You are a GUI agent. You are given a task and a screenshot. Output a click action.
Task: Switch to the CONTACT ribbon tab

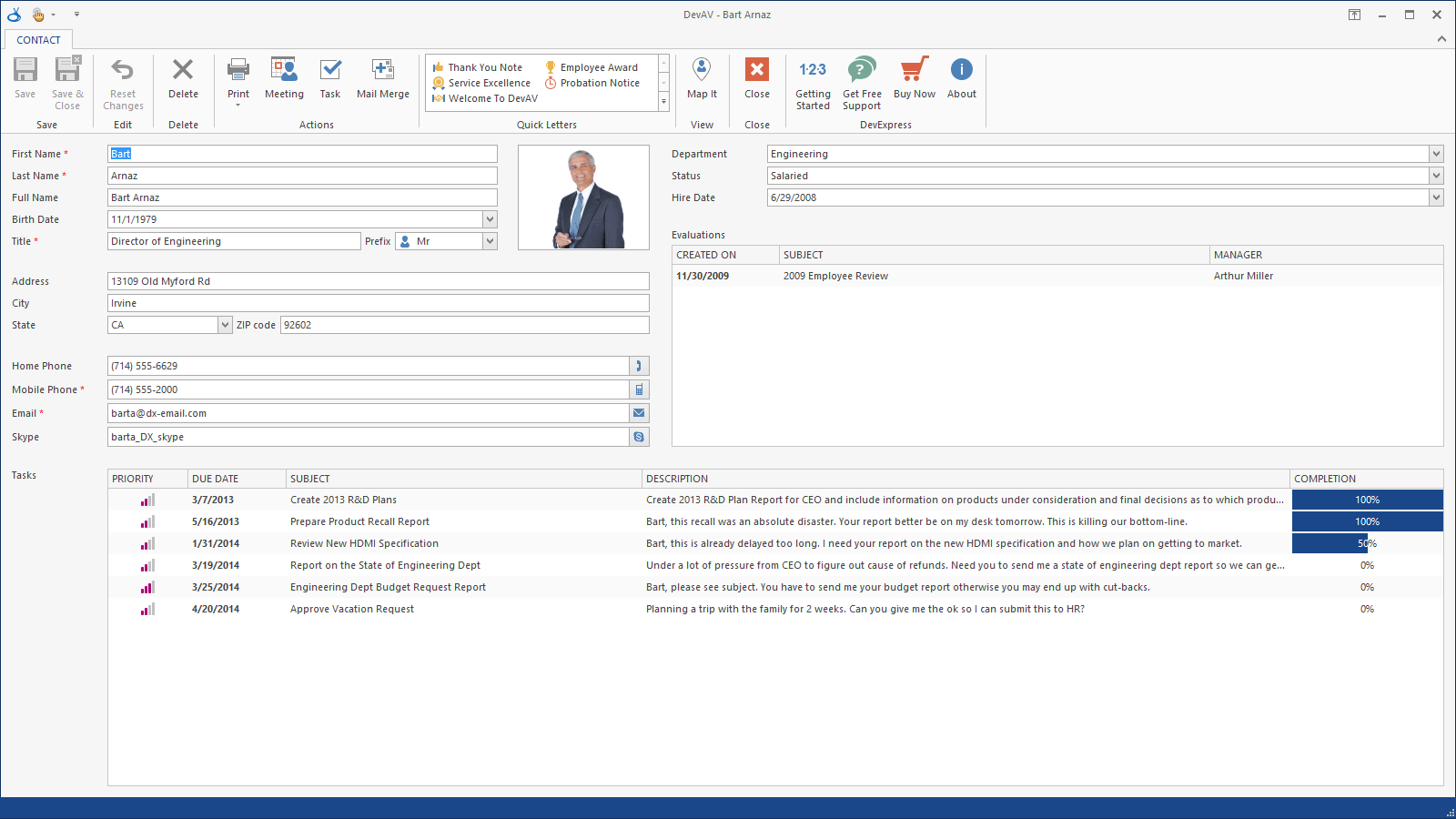(37, 39)
